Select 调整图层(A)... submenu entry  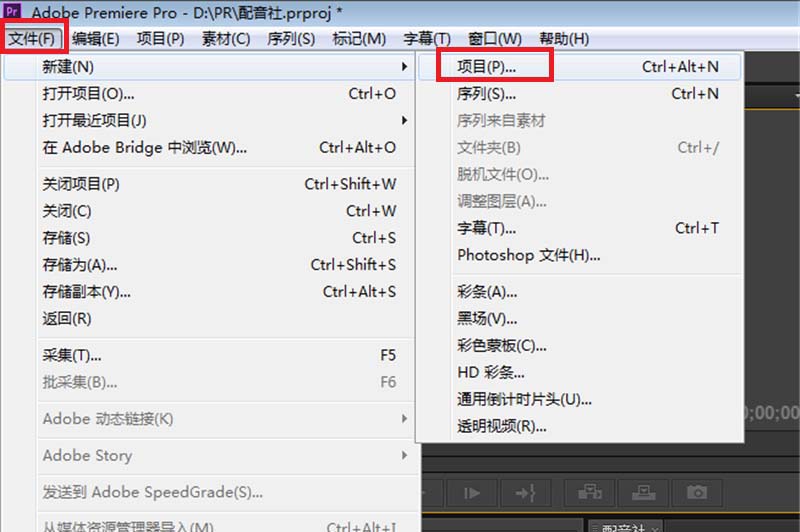tap(580, 201)
